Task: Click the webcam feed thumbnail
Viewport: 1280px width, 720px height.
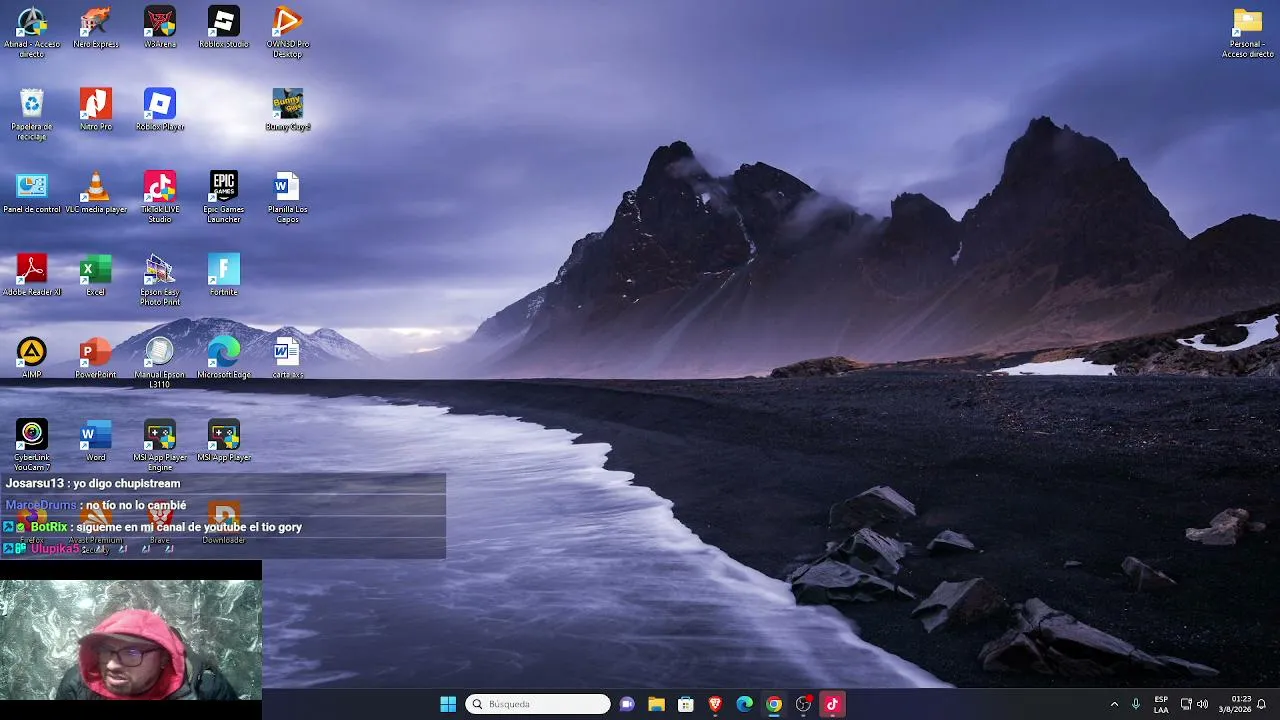Action: click(x=131, y=640)
